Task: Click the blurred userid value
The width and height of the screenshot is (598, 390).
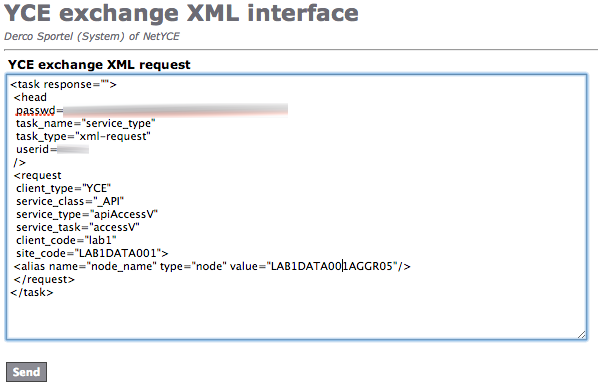Action: [73, 149]
